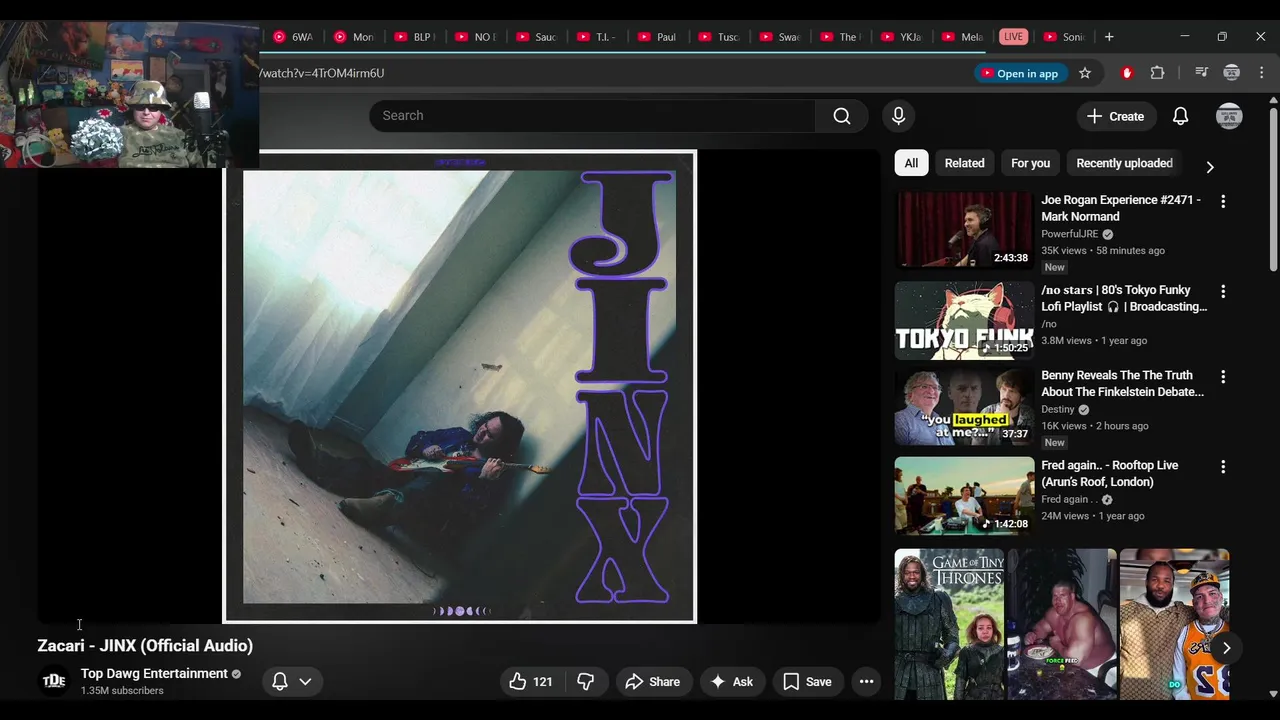The height and width of the screenshot is (720, 1280).
Task: Open the PowerfulJRE channel name
Action: pyautogui.click(x=1070, y=234)
